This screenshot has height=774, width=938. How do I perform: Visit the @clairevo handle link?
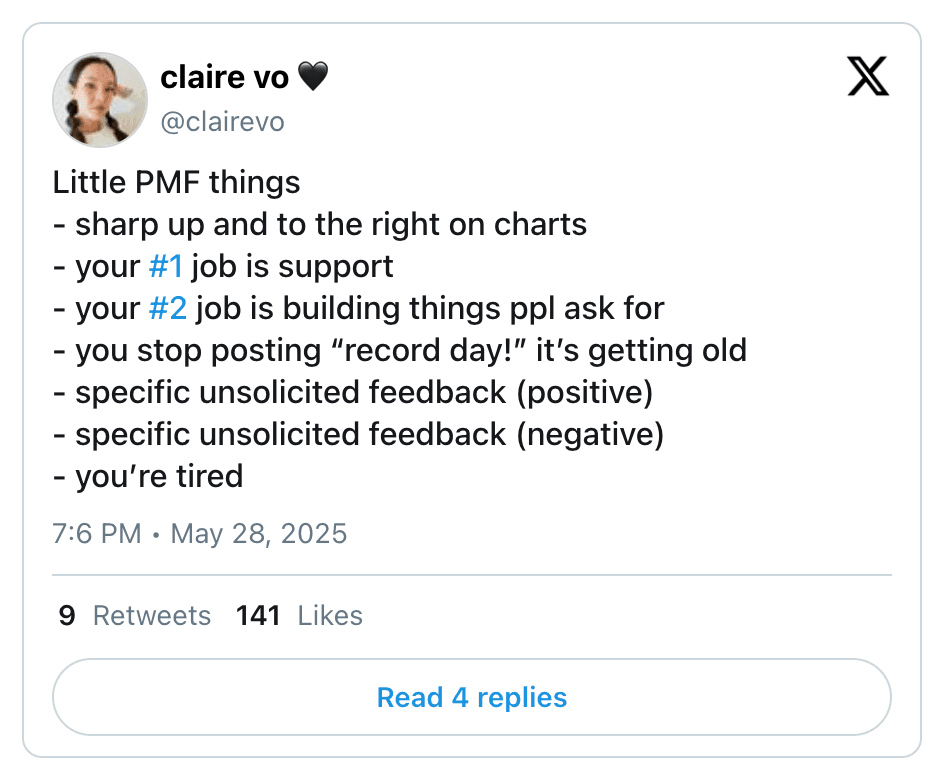tap(222, 122)
